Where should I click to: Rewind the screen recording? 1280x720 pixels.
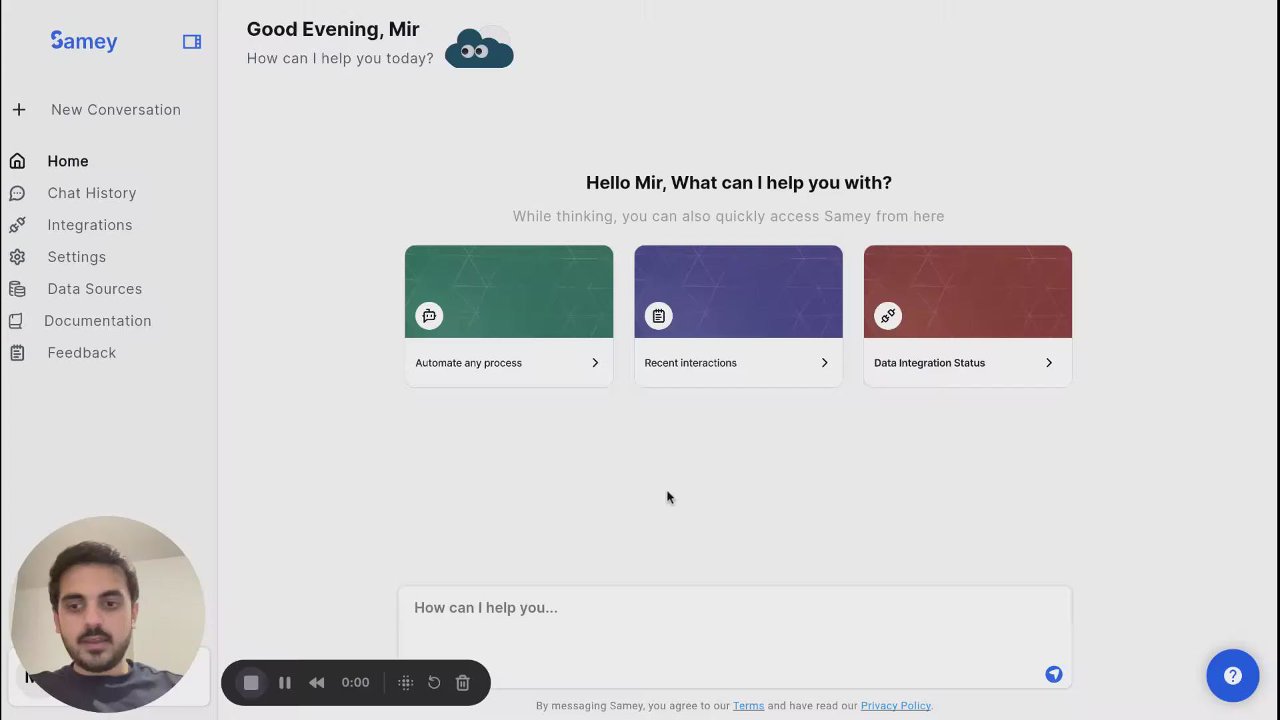click(316, 683)
